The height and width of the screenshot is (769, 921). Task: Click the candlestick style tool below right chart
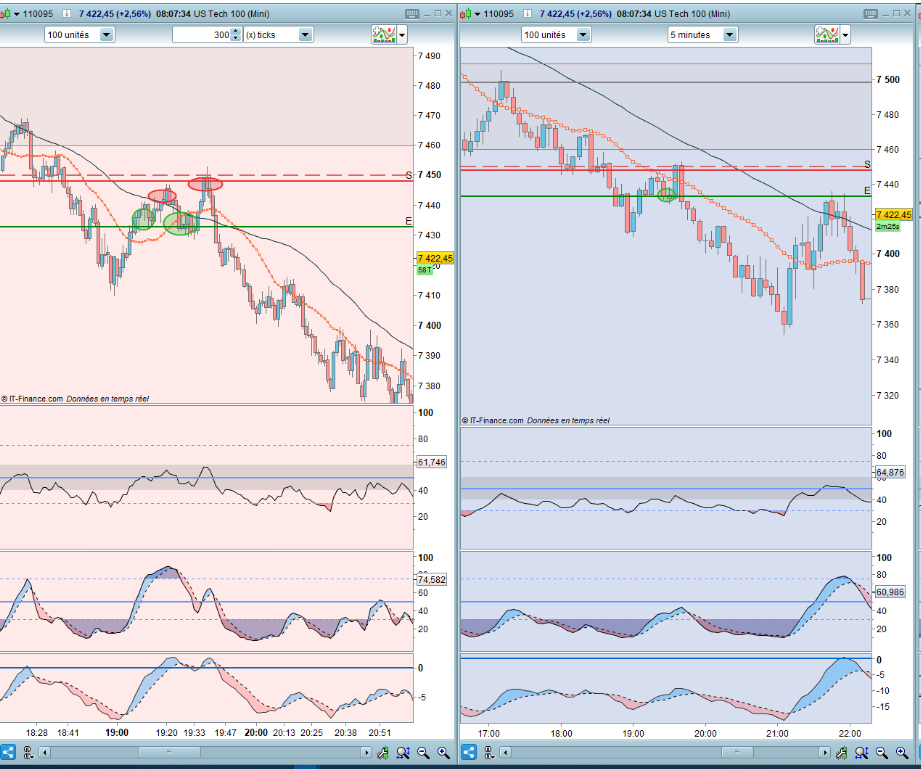(842, 752)
